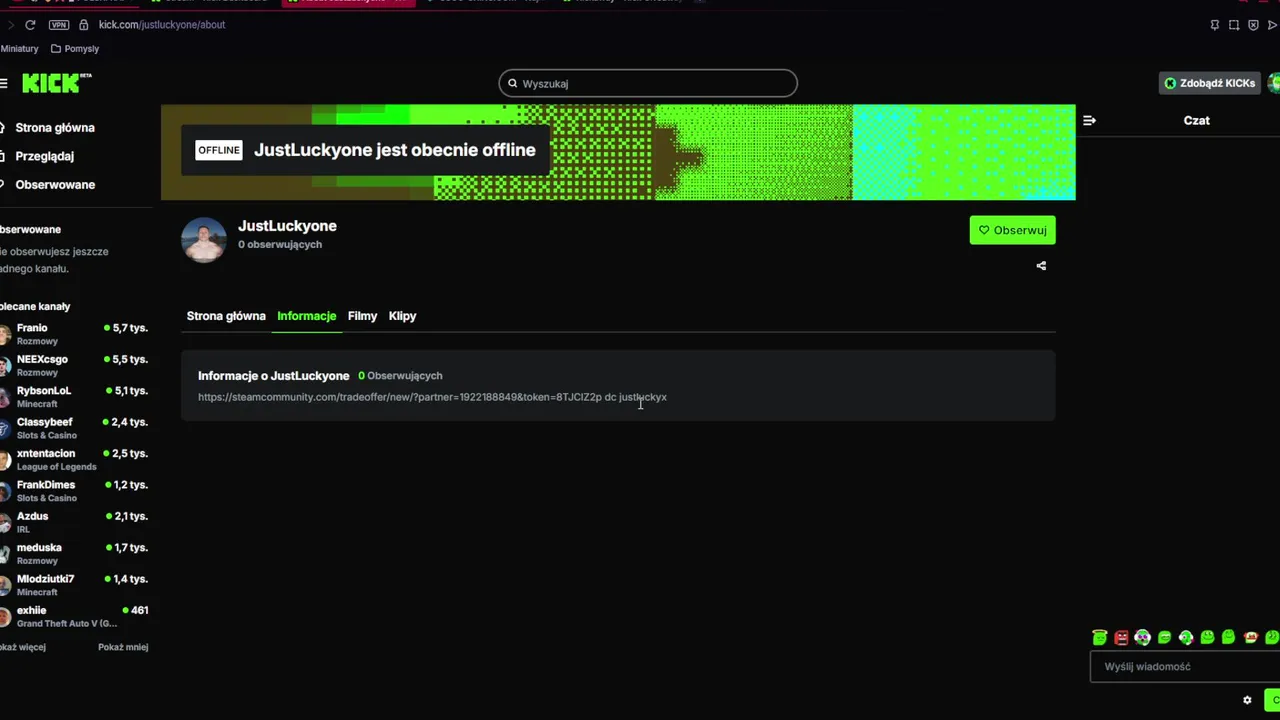Open the exhiie recommended channel

coord(75,616)
